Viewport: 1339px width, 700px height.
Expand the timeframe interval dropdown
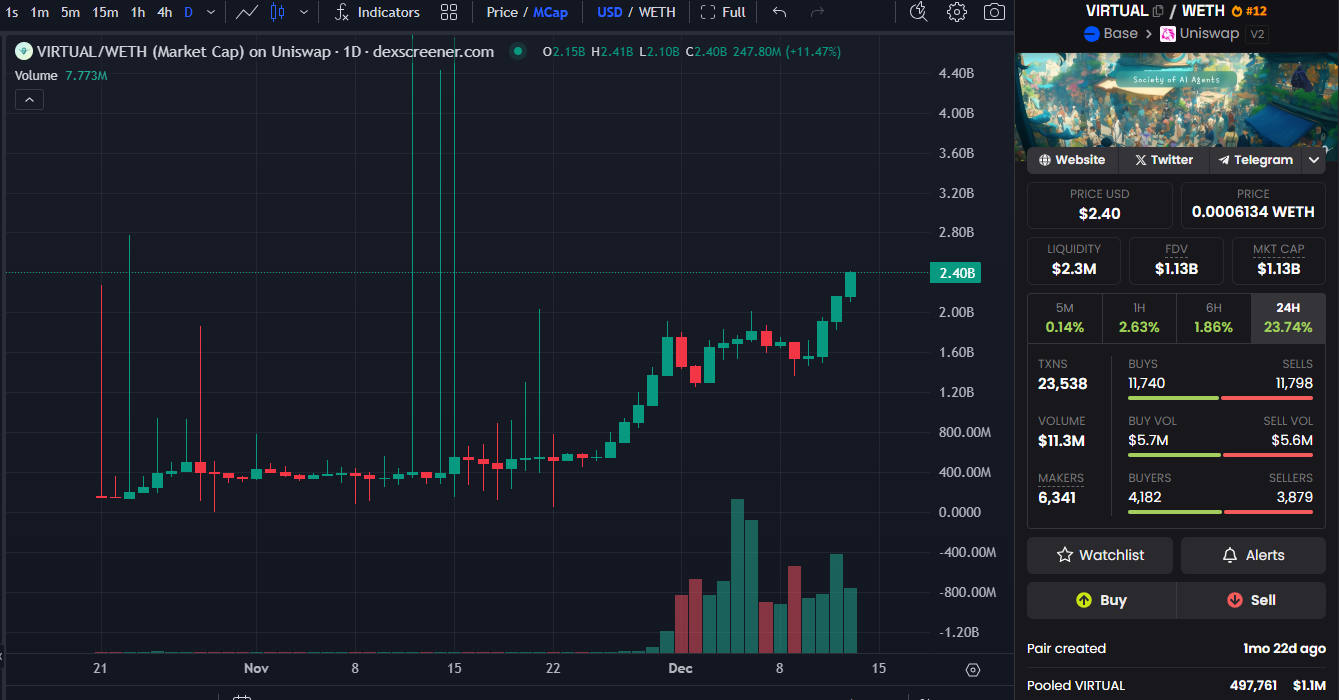(x=210, y=12)
